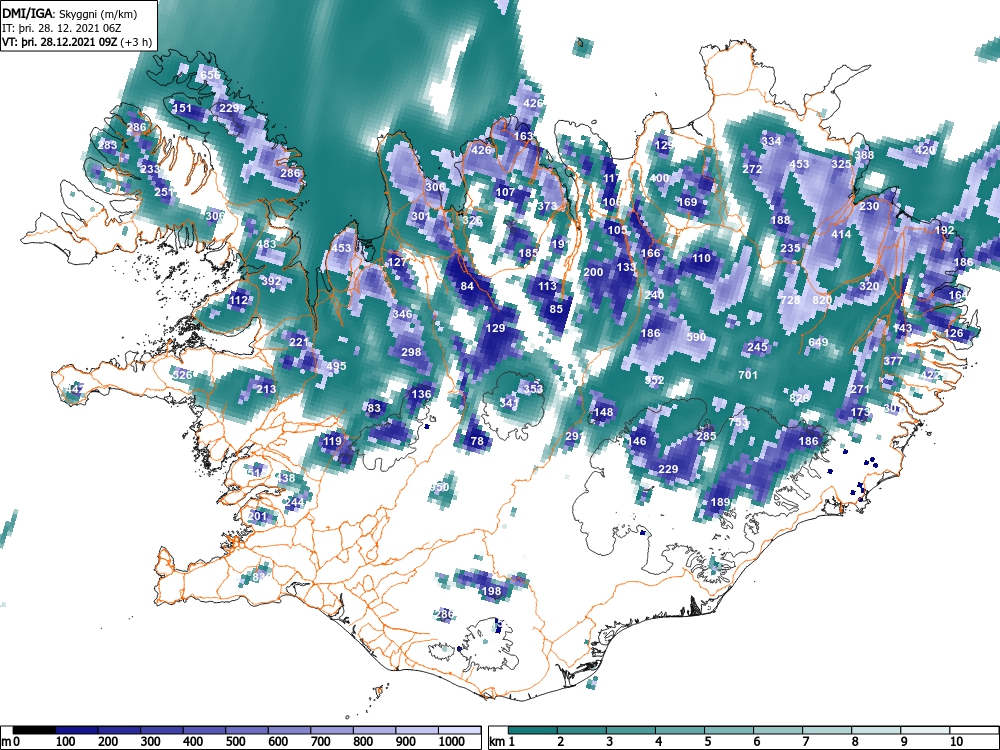Click the visibility value '400' on the map
The width and height of the screenshot is (1000, 750).
pyautogui.click(x=659, y=178)
